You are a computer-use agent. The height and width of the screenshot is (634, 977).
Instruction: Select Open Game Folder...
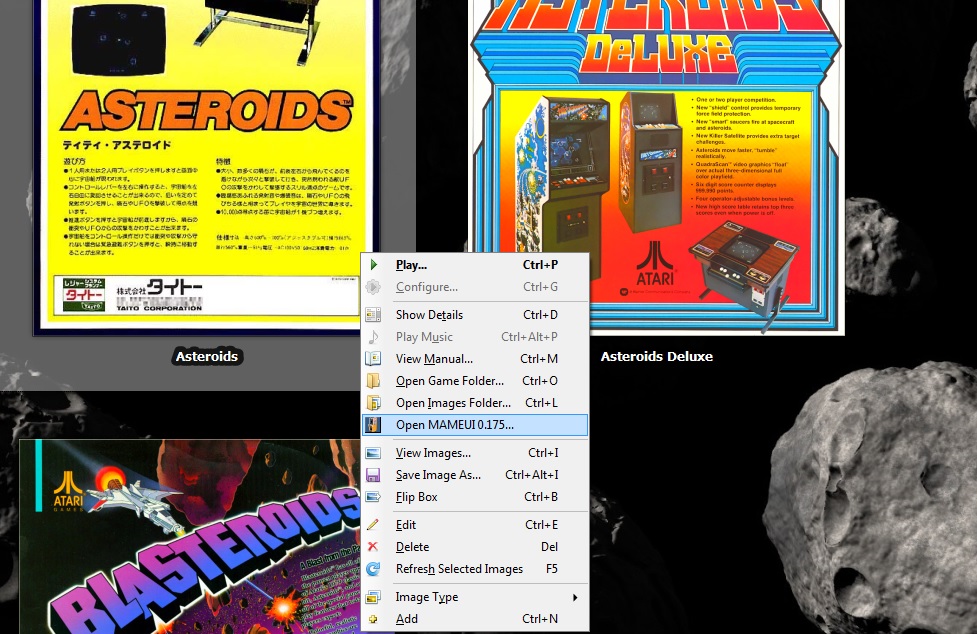point(475,381)
